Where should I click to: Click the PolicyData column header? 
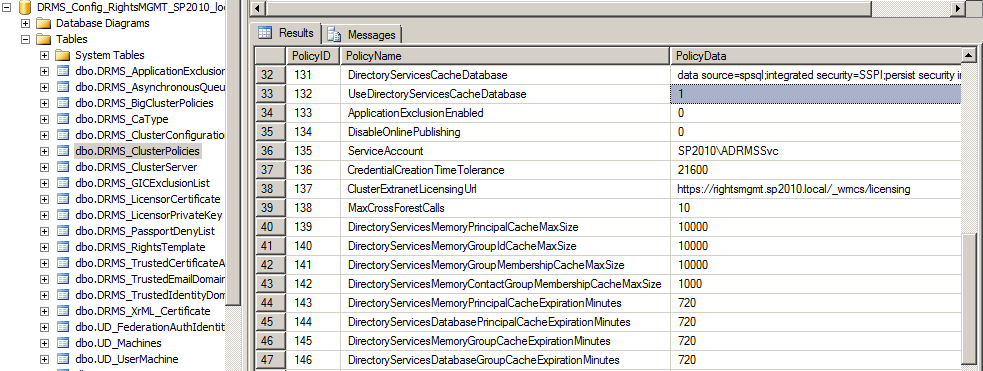(x=815, y=56)
